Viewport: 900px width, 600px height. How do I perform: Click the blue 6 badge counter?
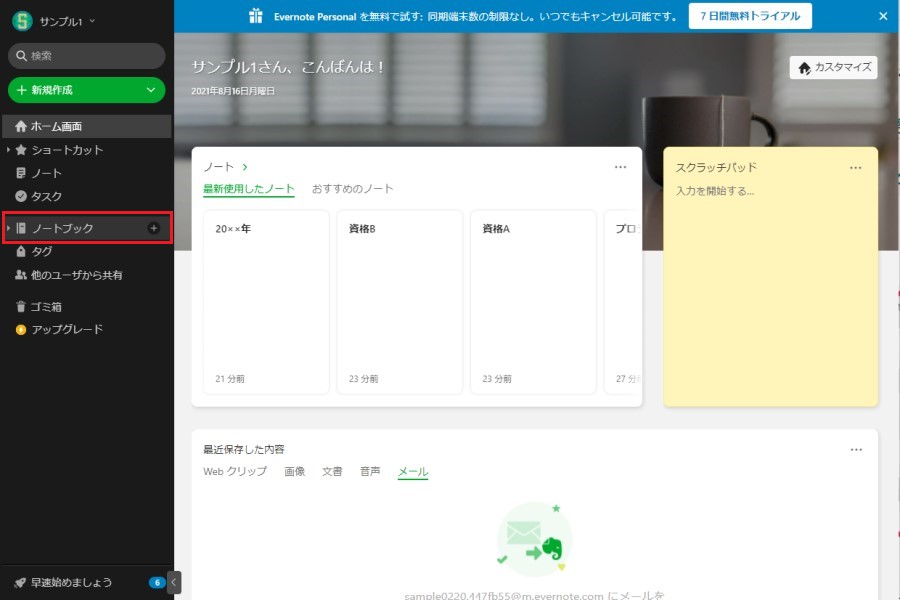click(157, 582)
